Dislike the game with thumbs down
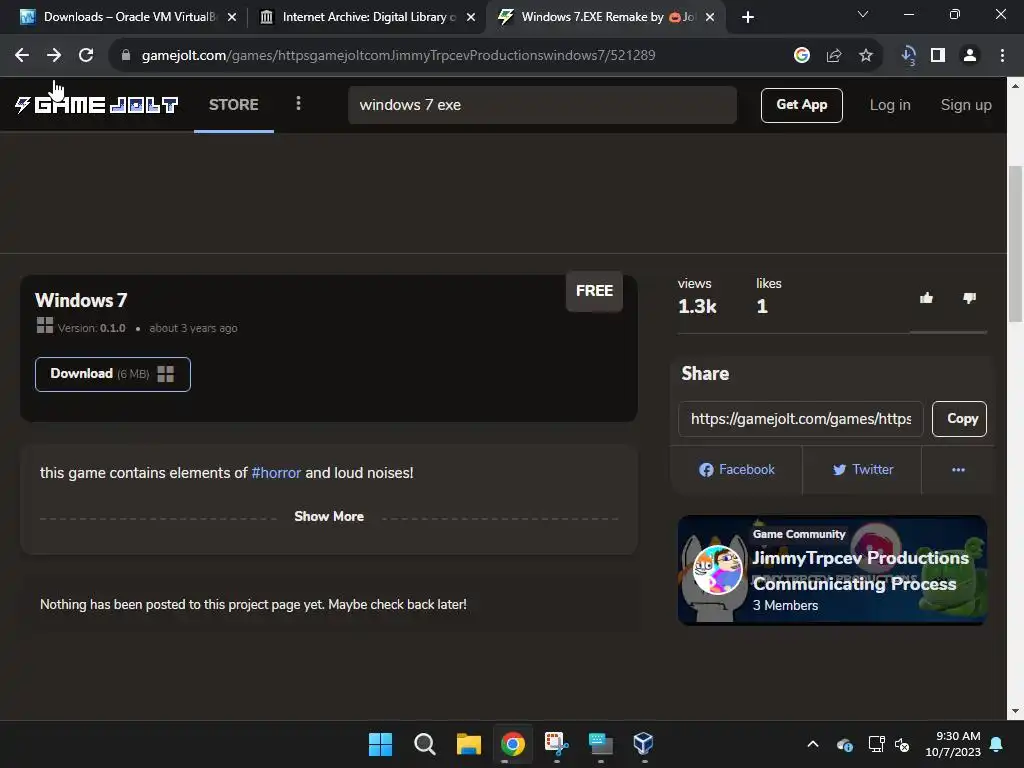1024x768 pixels. [x=970, y=298]
